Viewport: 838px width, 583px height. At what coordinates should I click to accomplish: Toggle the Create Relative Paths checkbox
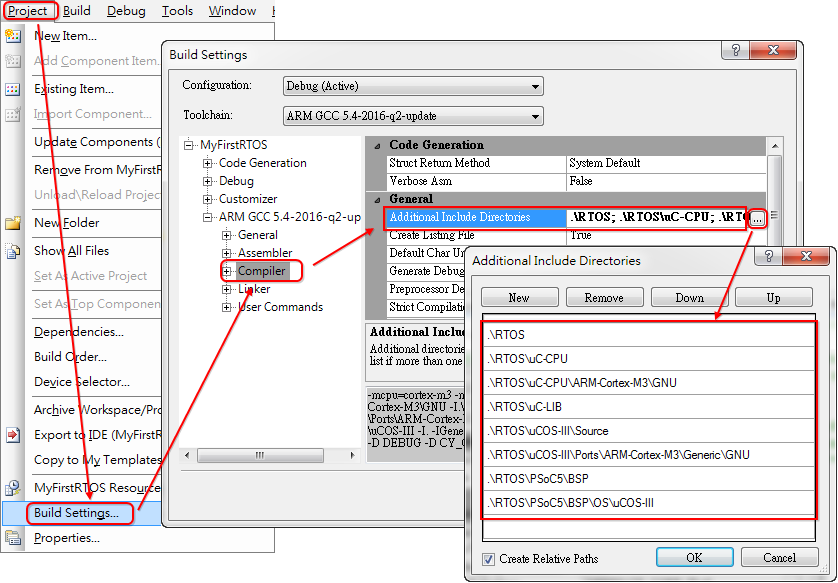pyautogui.click(x=489, y=558)
